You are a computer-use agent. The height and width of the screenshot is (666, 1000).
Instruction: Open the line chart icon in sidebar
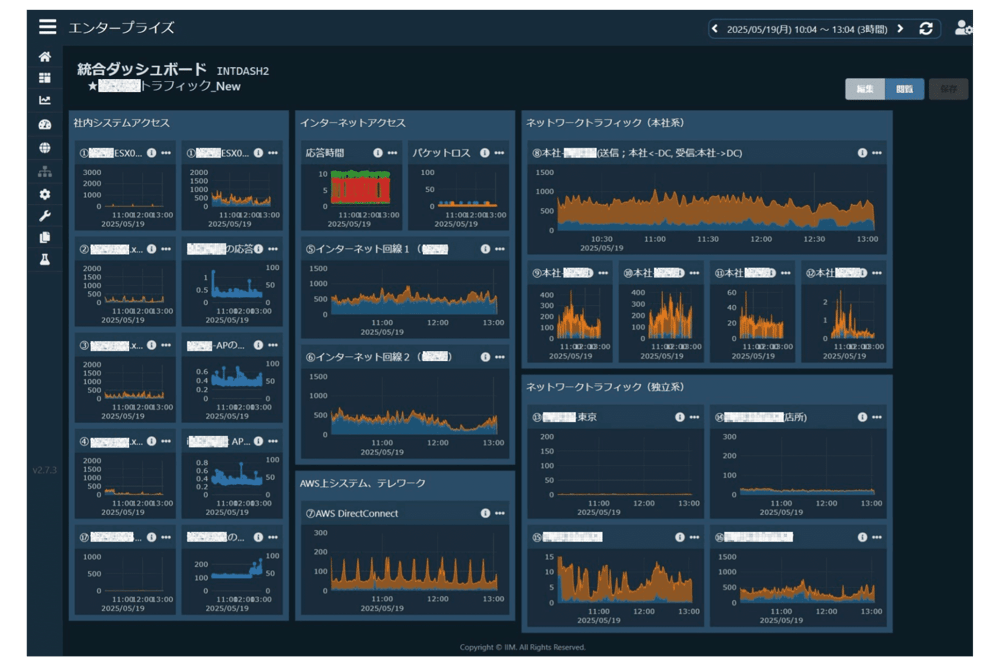coord(45,100)
